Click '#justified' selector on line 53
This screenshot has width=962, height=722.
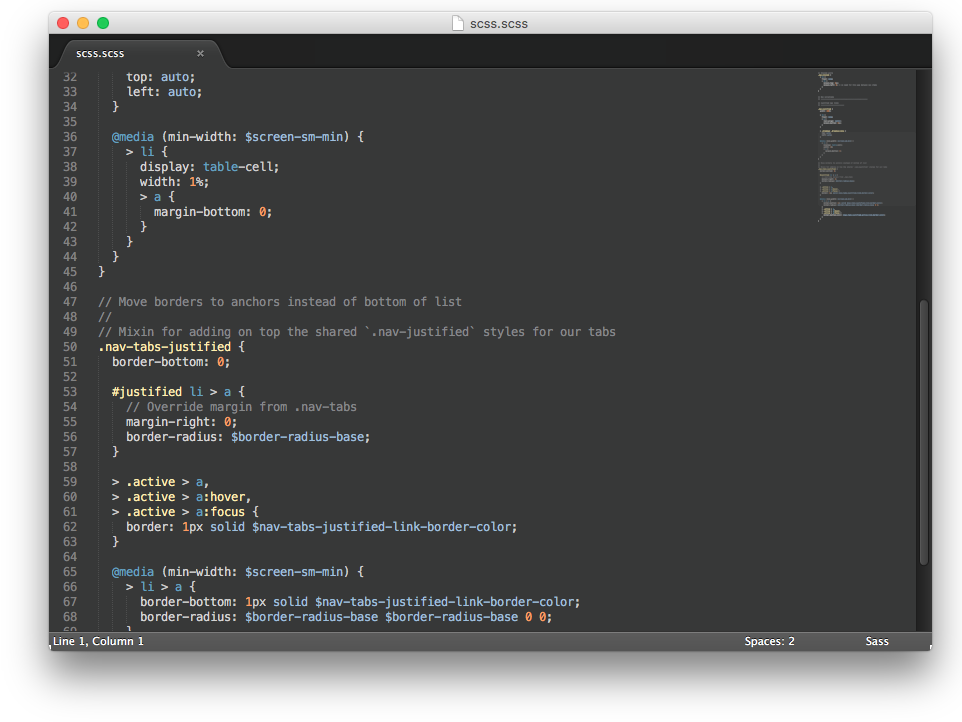(x=147, y=392)
